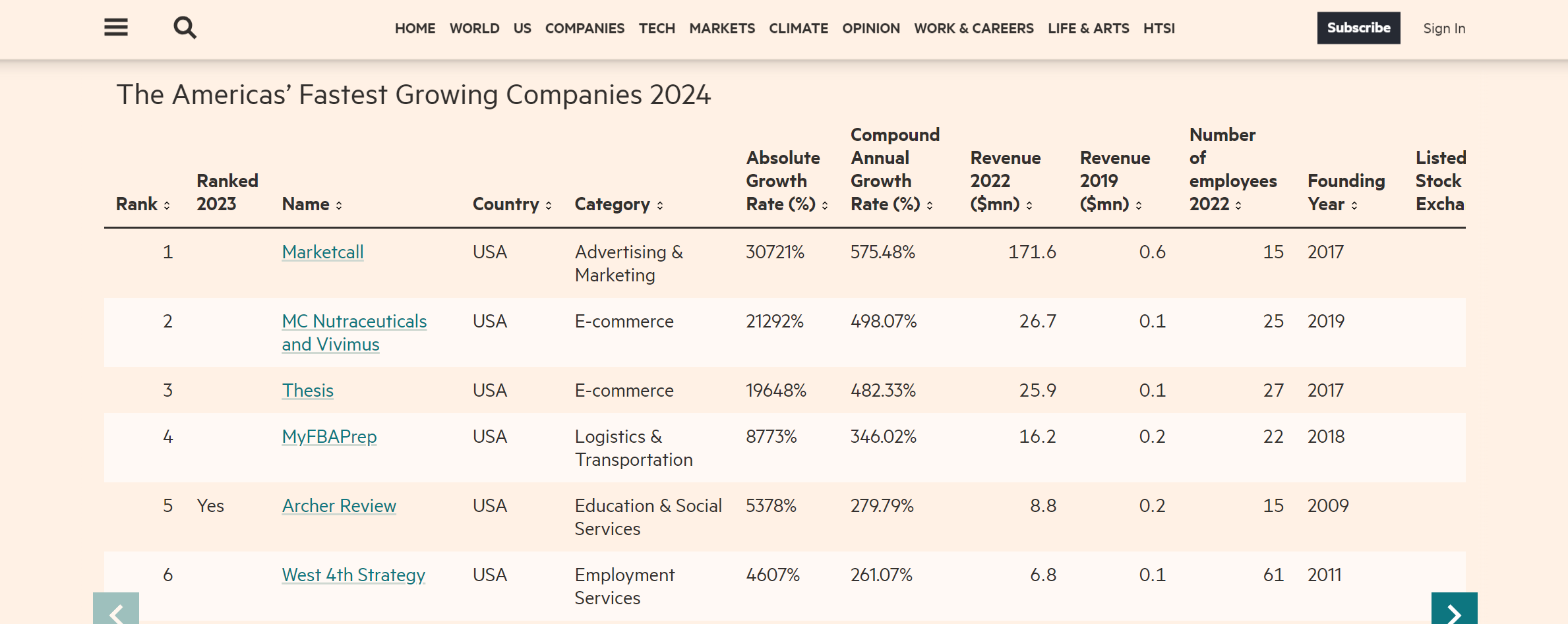Select Sign In
Screen dimensions: 1568x624
pyautogui.click(x=1444, y=28)
